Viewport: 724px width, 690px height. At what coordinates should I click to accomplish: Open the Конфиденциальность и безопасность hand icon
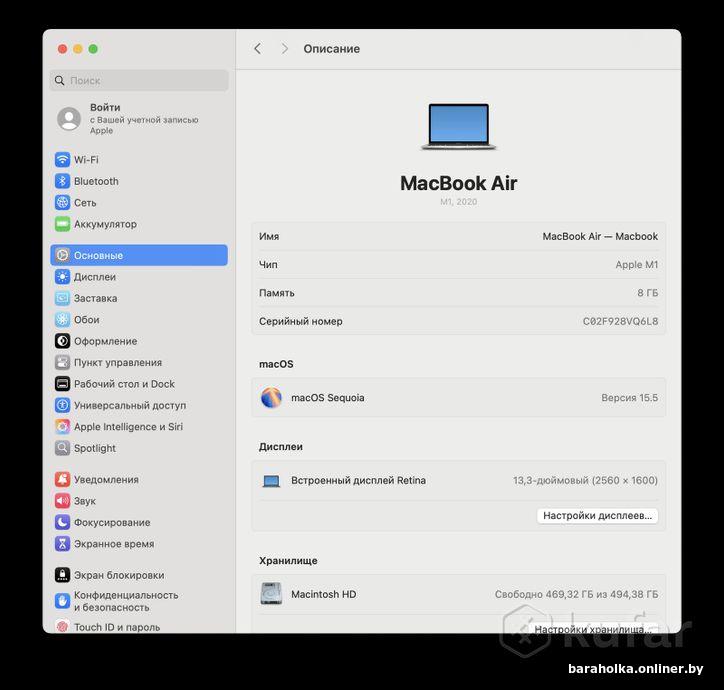(x=62, y=601)
